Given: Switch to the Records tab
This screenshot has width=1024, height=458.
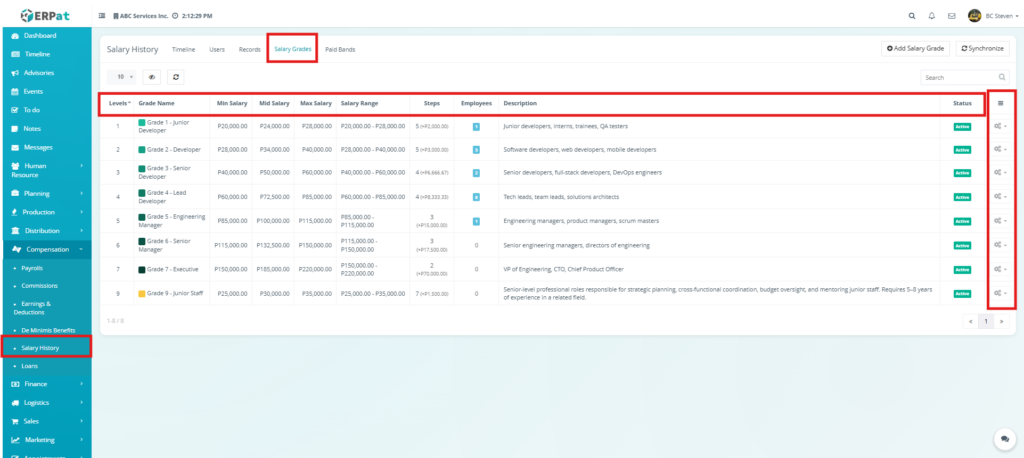Looking at the screenshot, I should pyautogui.click(x=250, y=49).
